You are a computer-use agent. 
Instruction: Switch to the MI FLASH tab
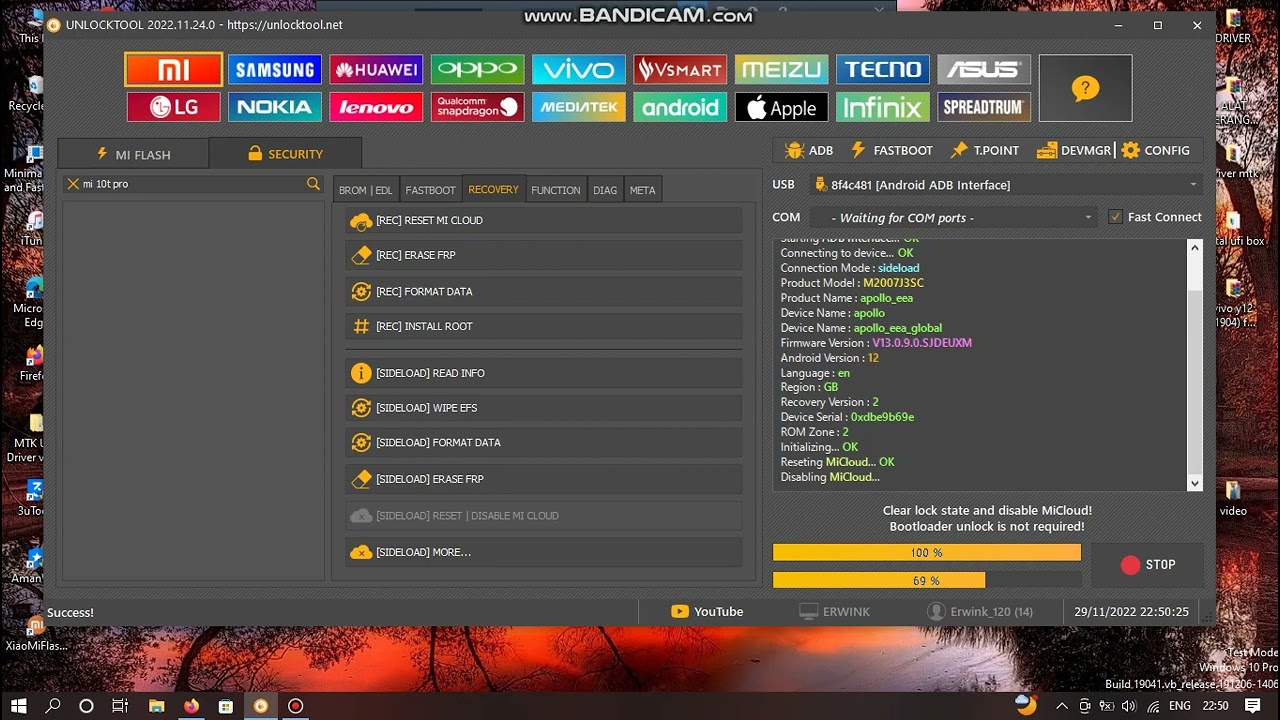133,154
